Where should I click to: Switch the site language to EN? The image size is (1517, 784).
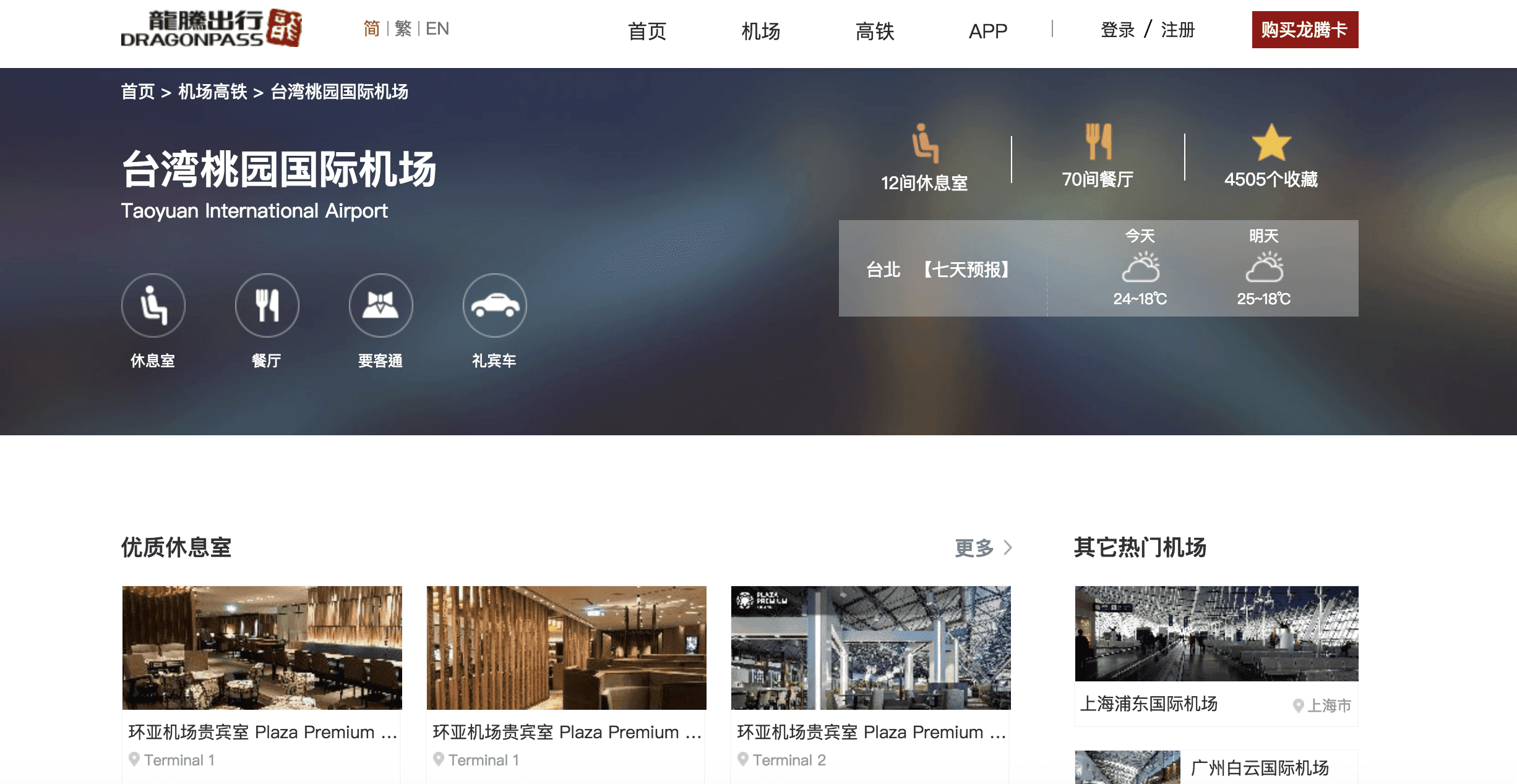tap(438, 29)
